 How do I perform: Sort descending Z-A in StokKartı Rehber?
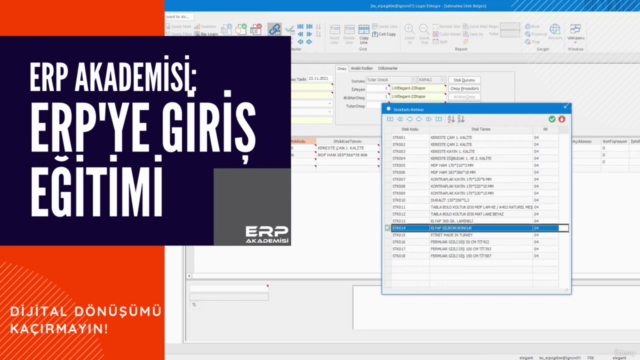461,119
